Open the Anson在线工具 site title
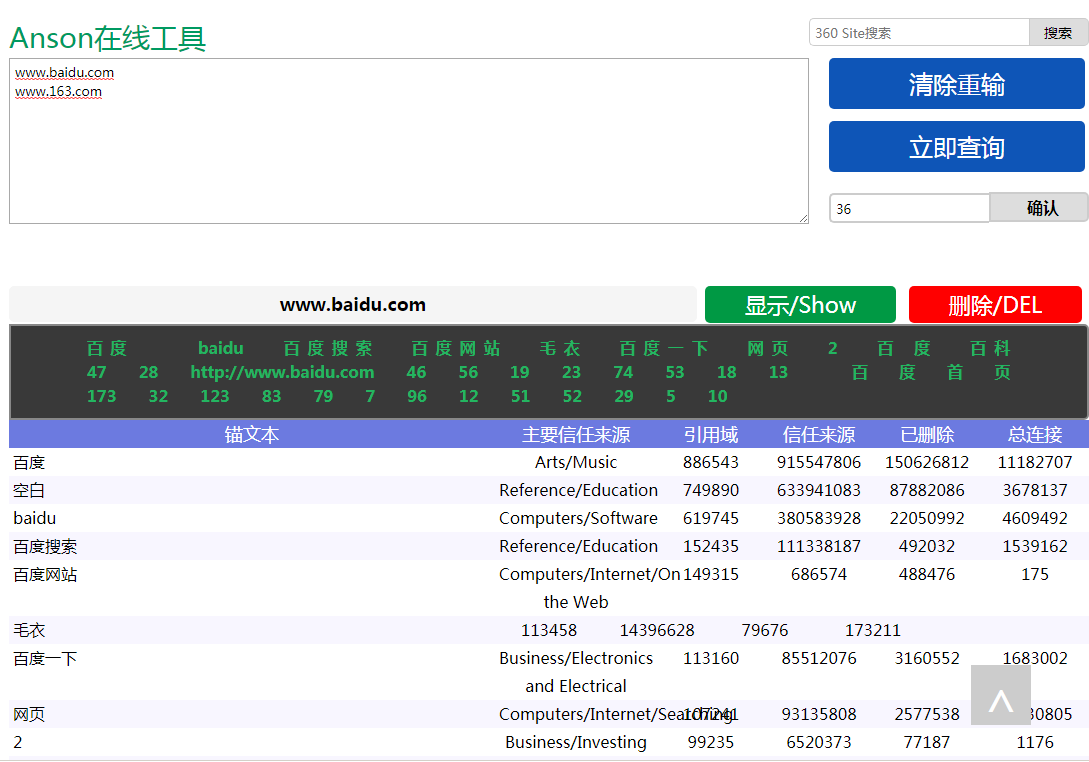This screenshot has height=762, width=1089. tap(108, 39)
